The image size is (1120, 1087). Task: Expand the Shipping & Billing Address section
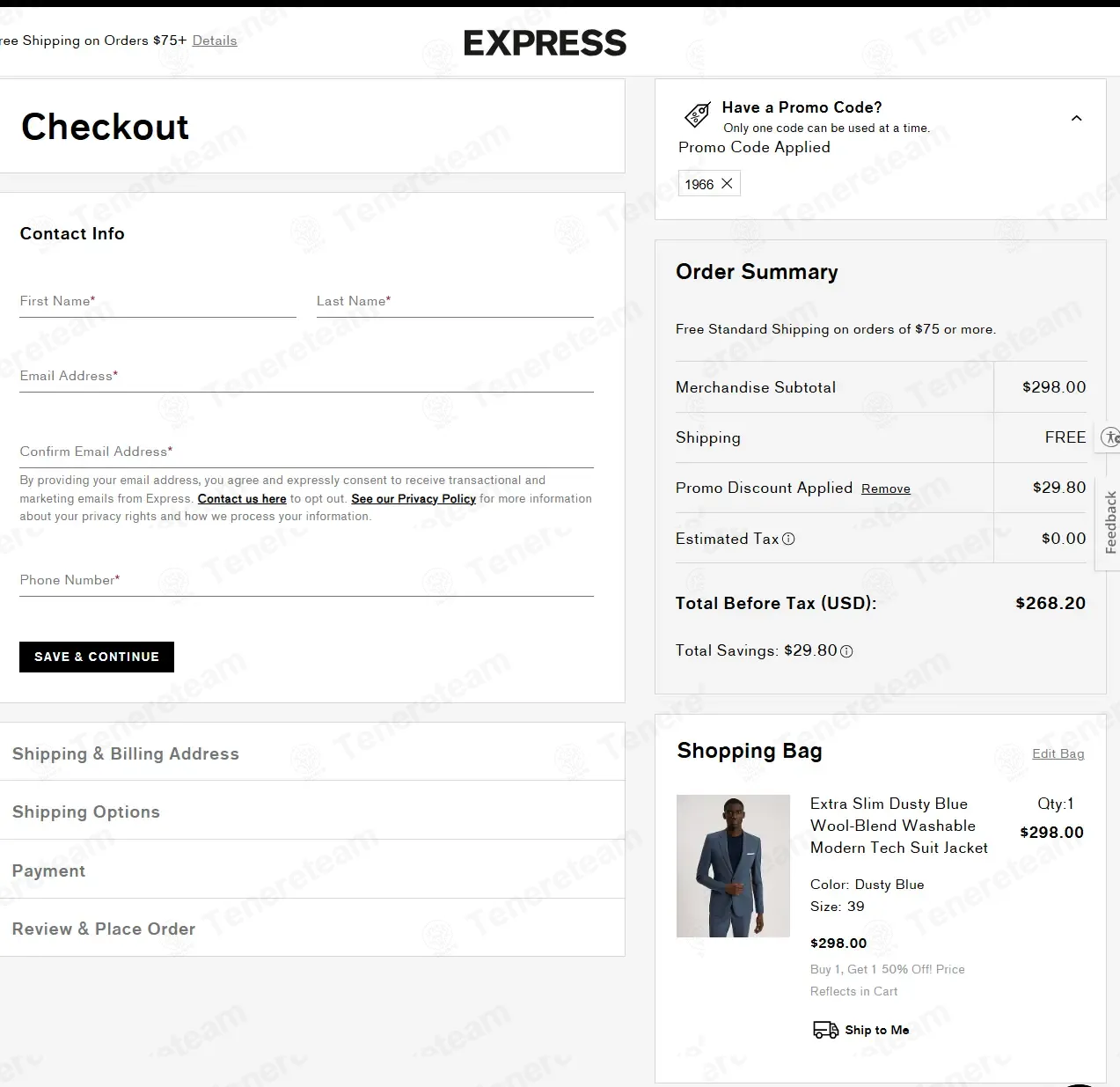coord(126,753)
